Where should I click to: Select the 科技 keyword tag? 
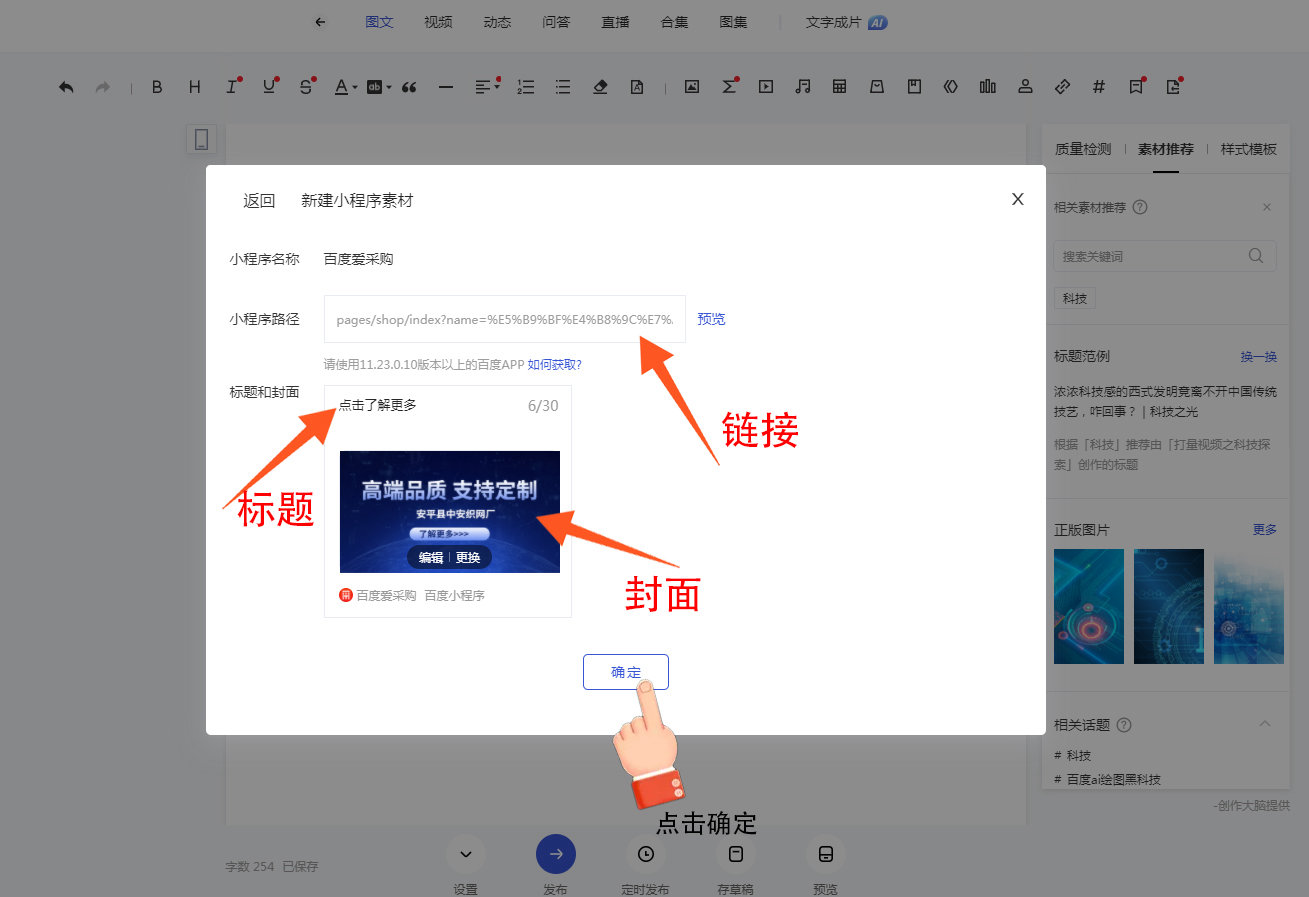(1075, 299)
